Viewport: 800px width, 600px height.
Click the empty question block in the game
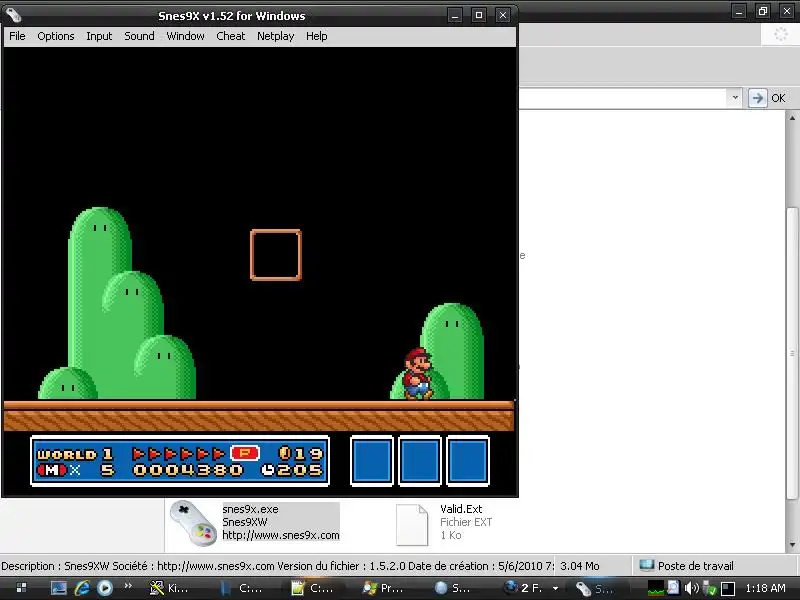click(276, 255)
